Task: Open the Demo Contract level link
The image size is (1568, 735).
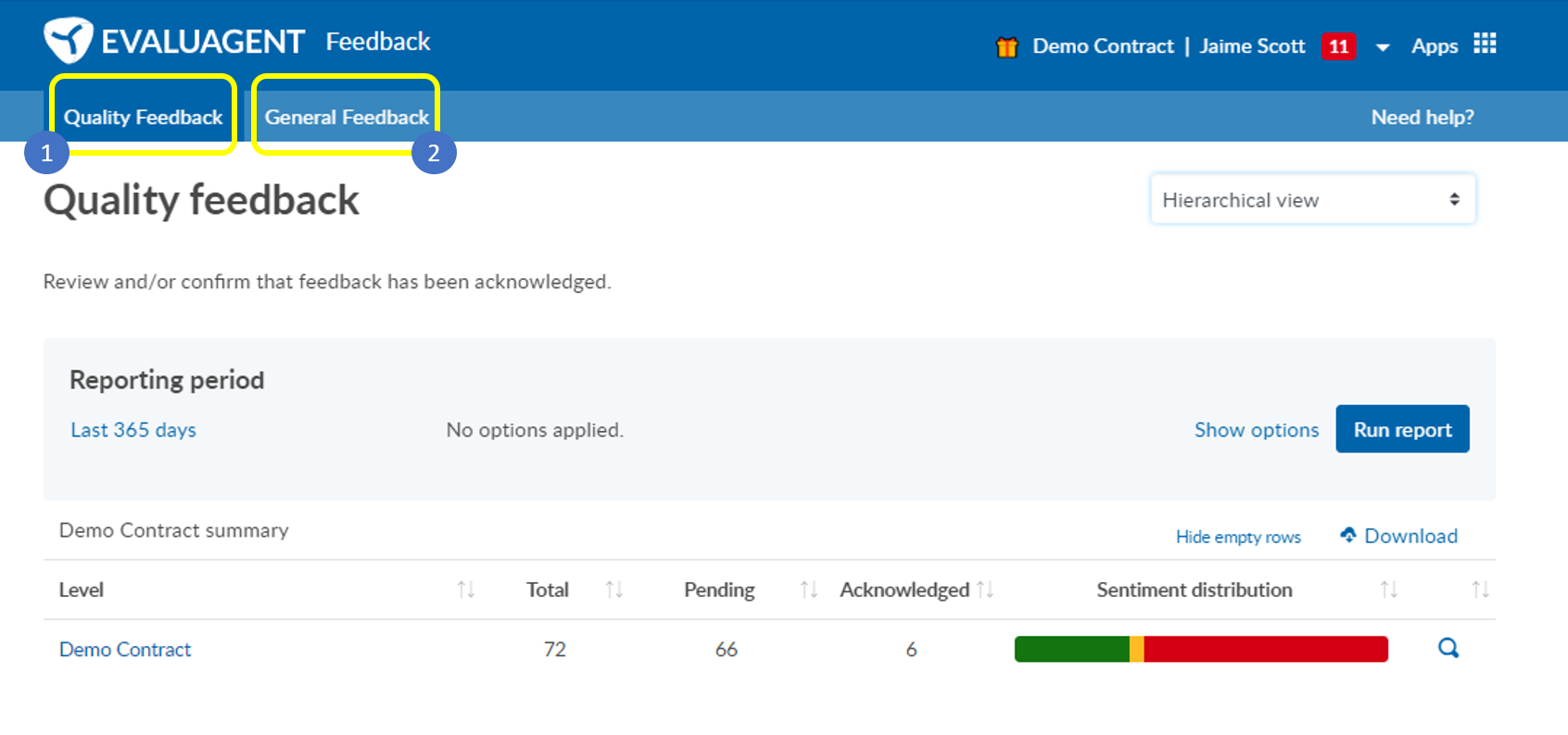Action: (125, 650)
